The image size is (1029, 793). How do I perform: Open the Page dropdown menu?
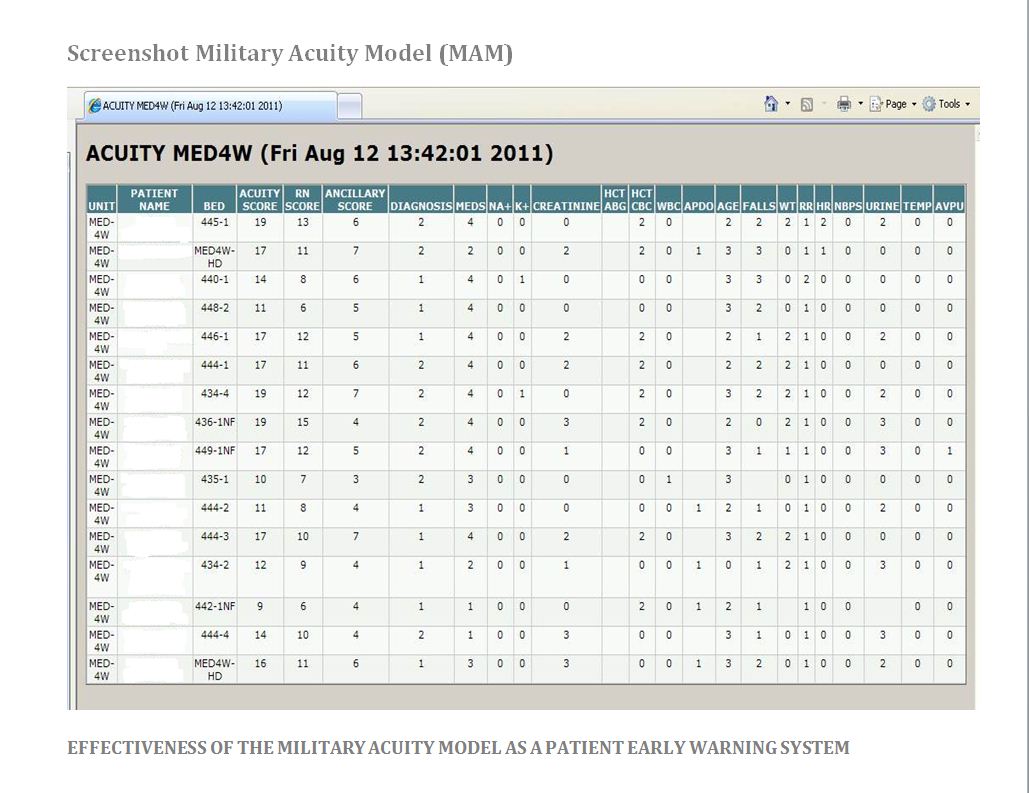point(912,104)
